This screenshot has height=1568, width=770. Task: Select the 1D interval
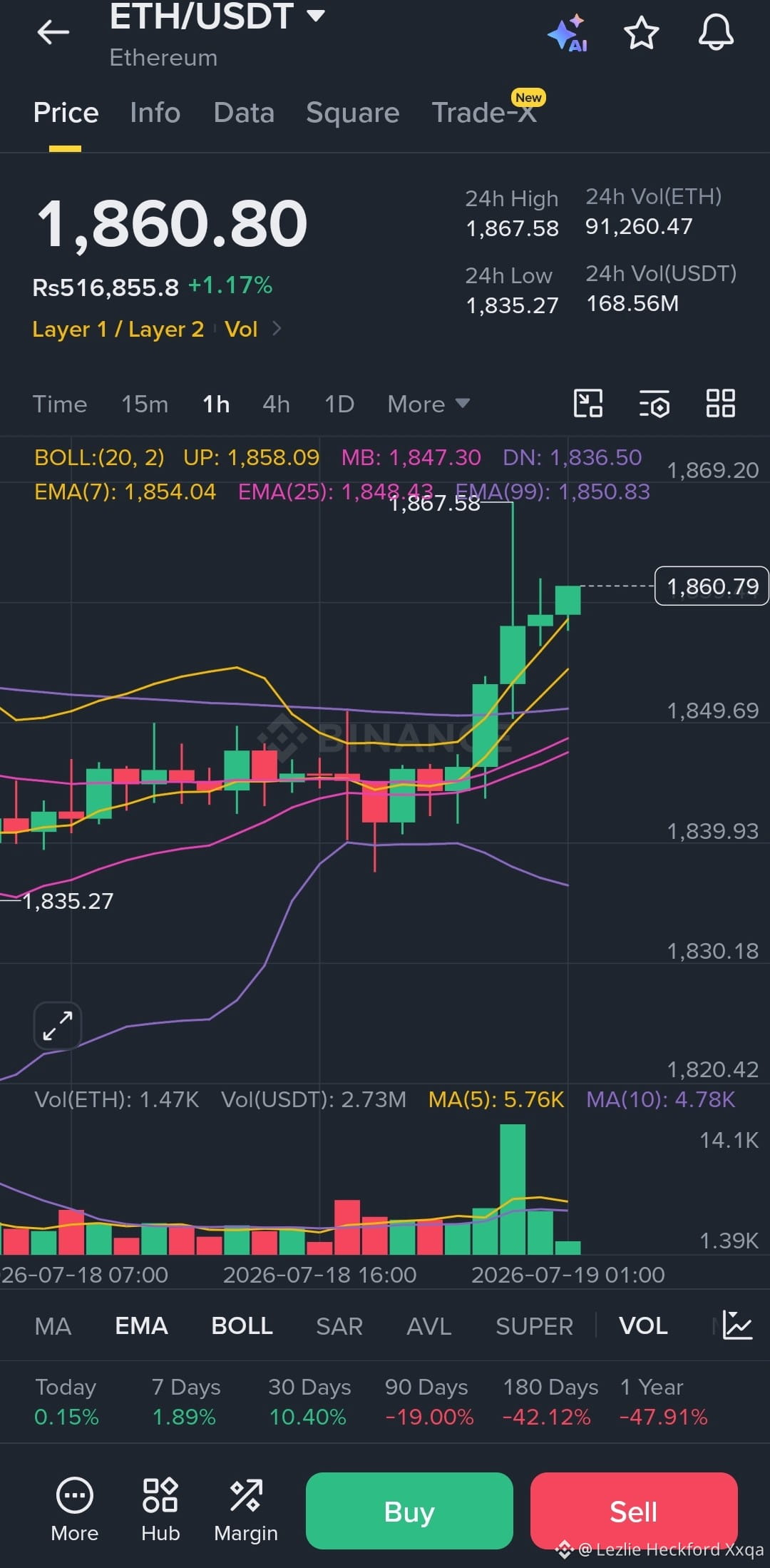[x=339, y=404]
